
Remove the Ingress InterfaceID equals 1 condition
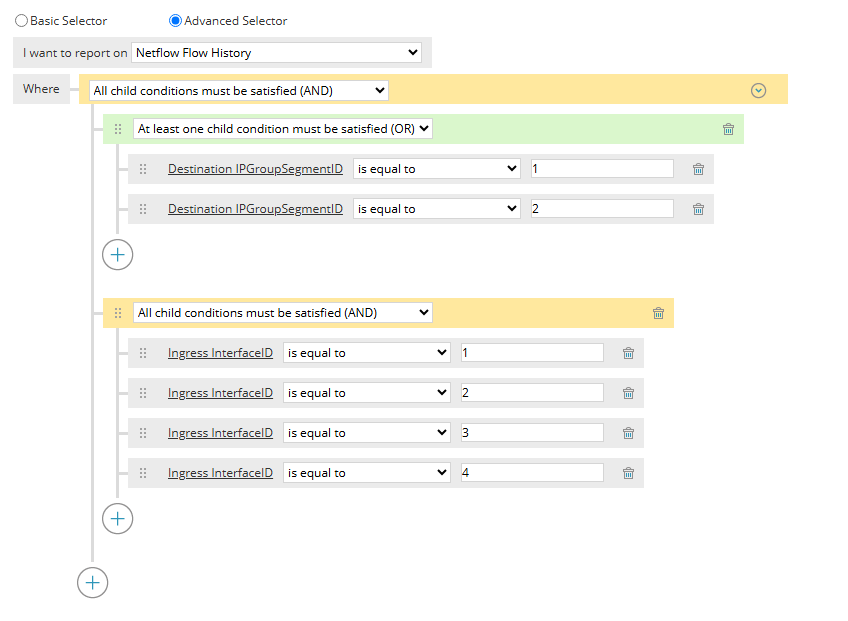pyautogui.click(x=628, y=353)
